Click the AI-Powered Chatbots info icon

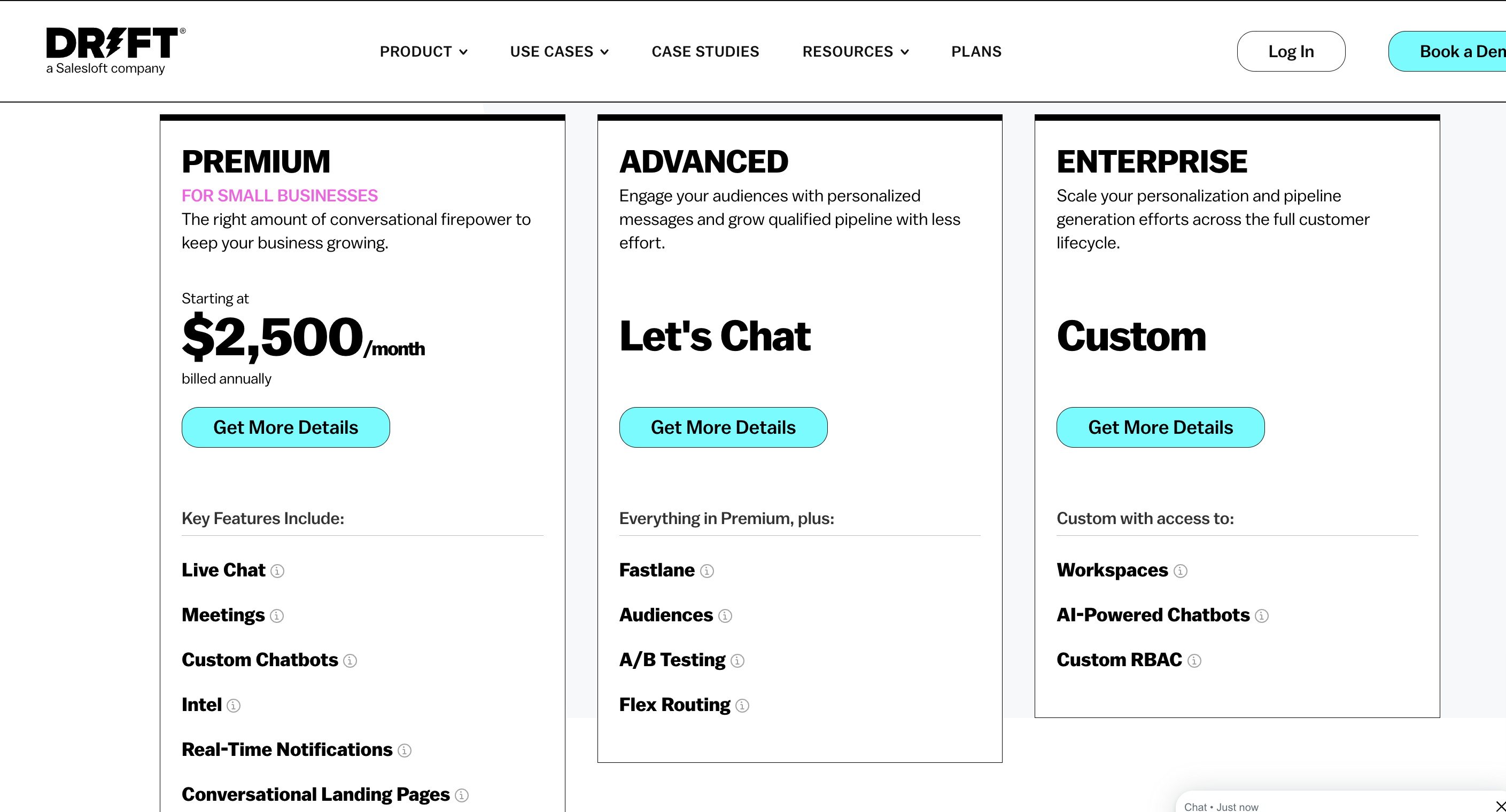click(x=1262, y=615)
